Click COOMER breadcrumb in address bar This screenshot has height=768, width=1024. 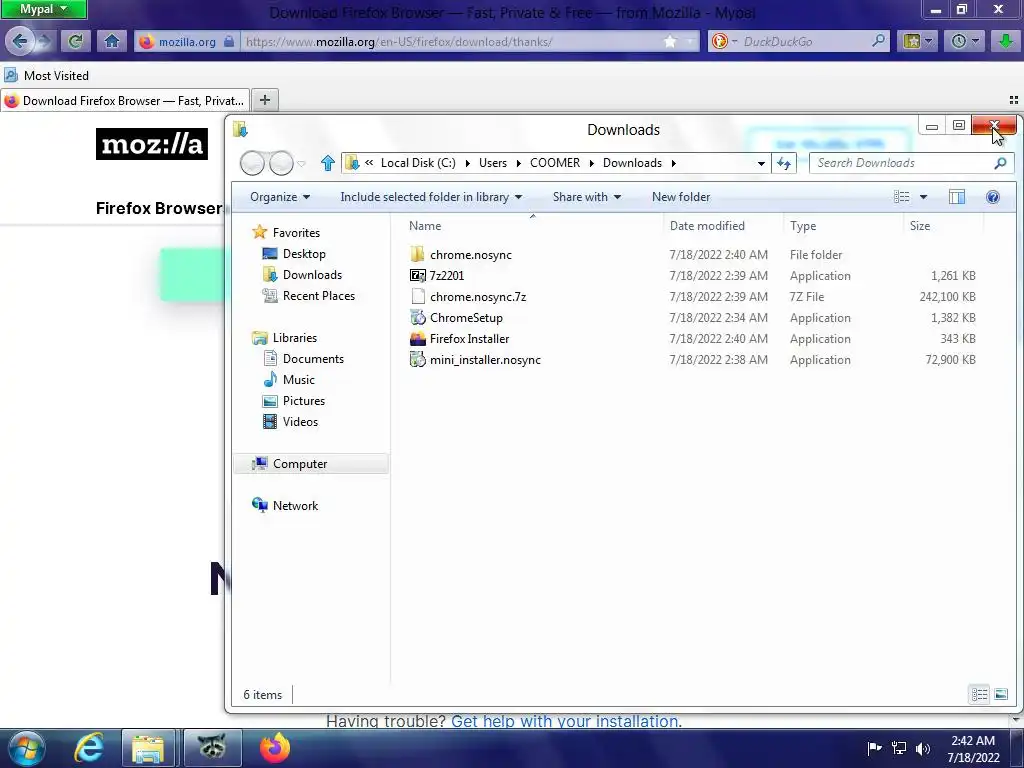click(x=554, y=163)
